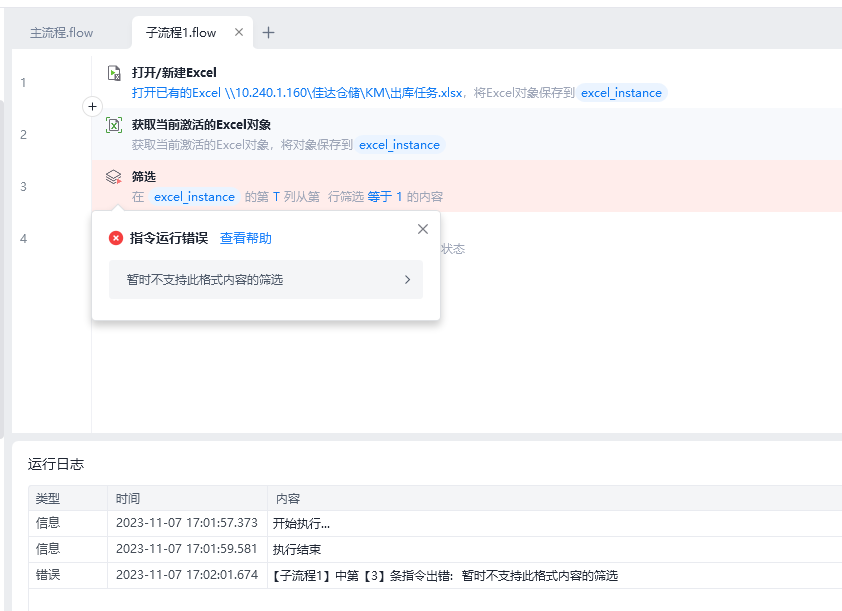Screen dimensions: 842x611
Task: Click error message box 暂时不支持此格式内容的筛选
Action: pos(266,279)
